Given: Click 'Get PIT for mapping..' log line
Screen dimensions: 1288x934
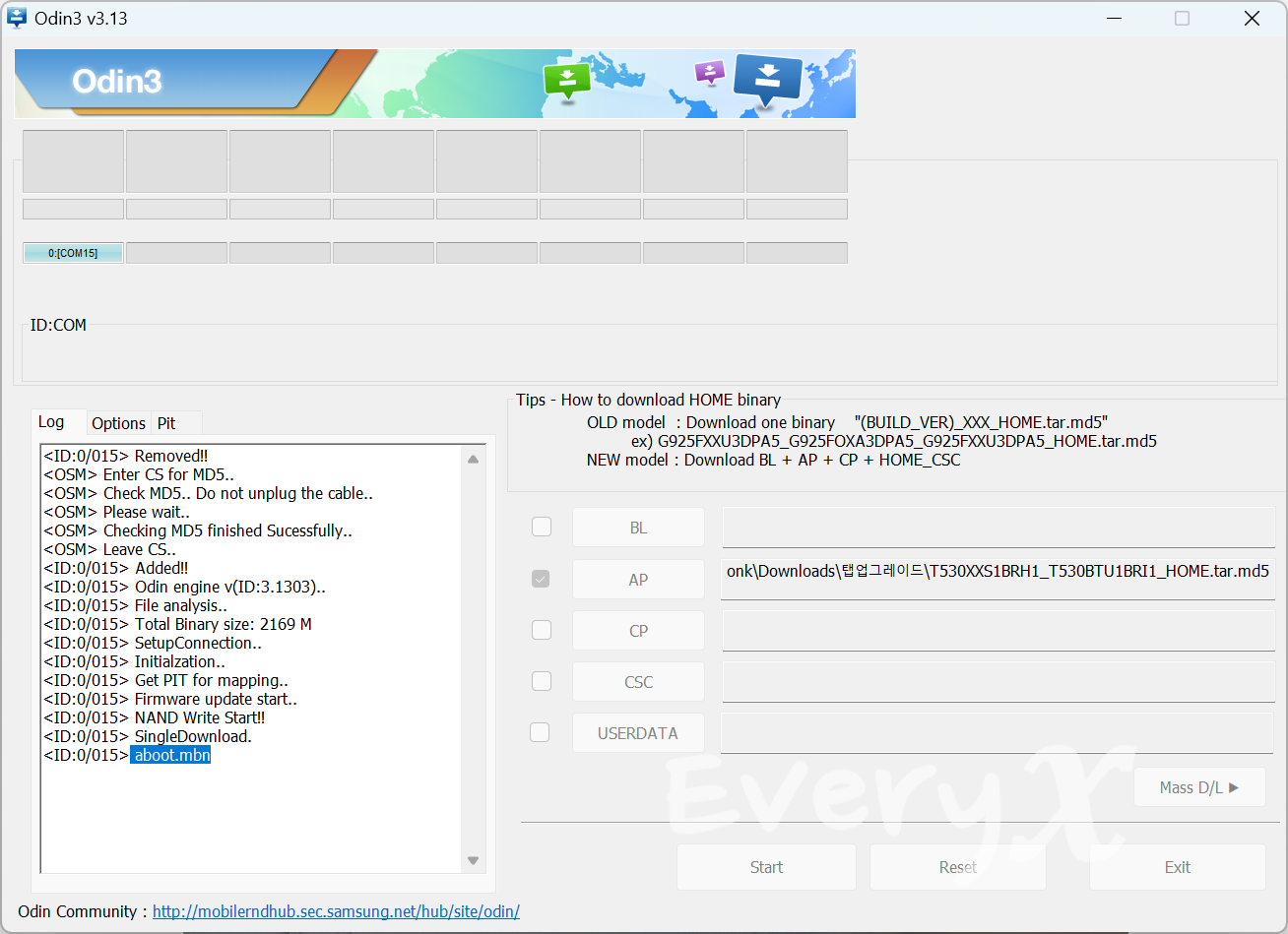Looking at the screenshot, I should click(x=165, y=680).
